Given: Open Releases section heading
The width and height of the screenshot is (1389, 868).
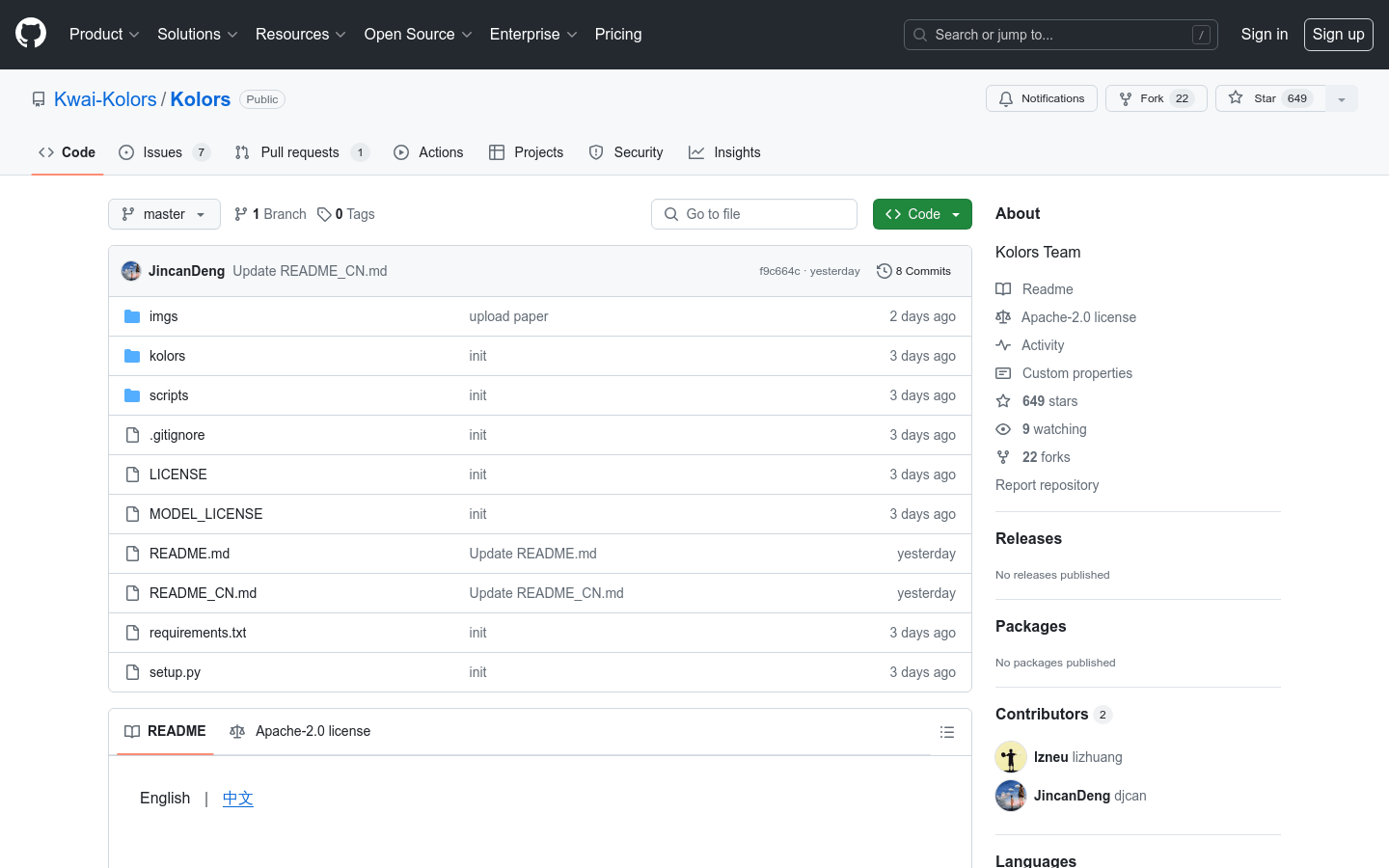Looking at the screenshot, I should [1028, 538].
